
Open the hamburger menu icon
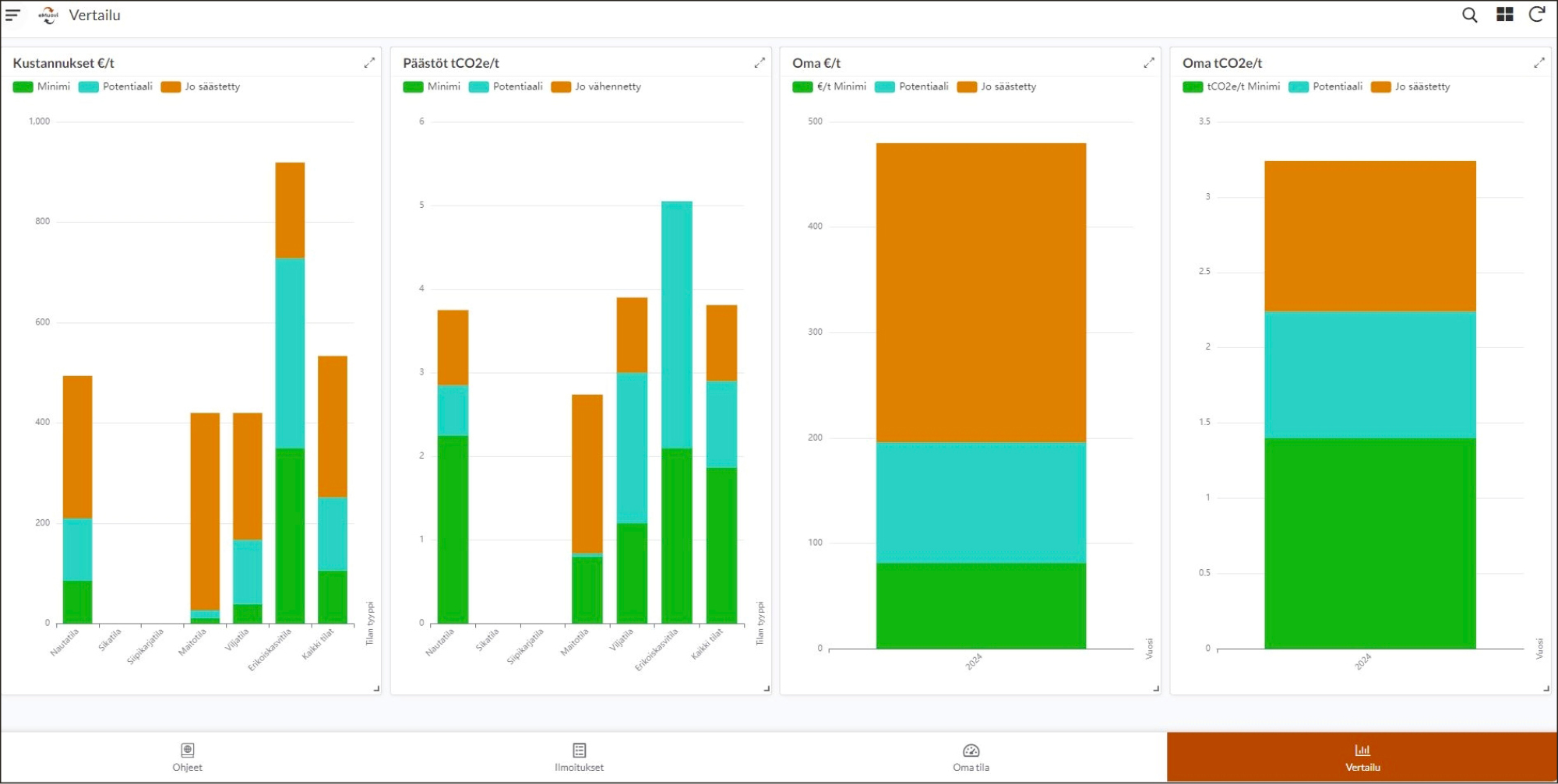coord(12,15)
